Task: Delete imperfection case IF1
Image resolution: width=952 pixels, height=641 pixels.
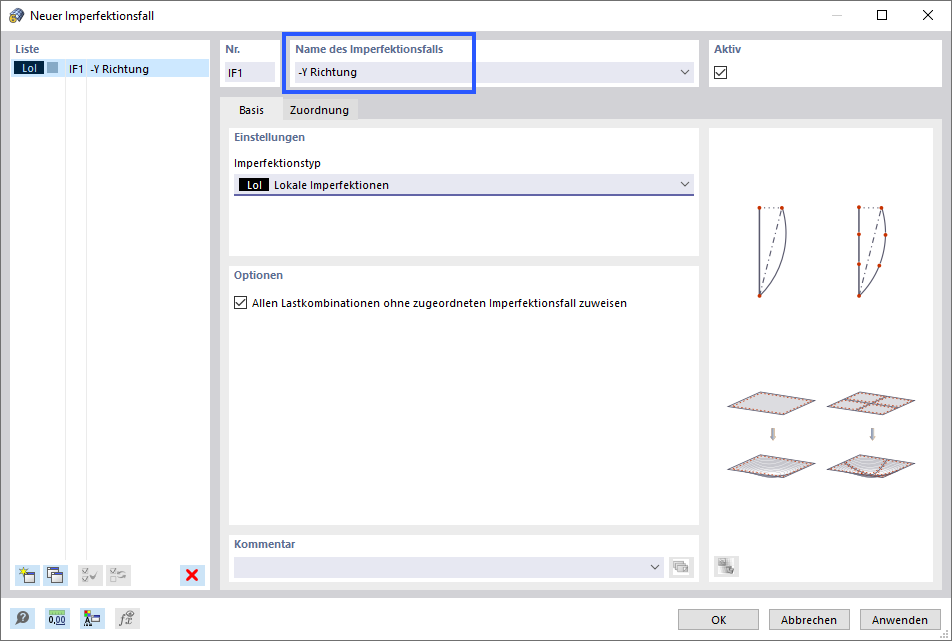Action: [x=192, y=575]
